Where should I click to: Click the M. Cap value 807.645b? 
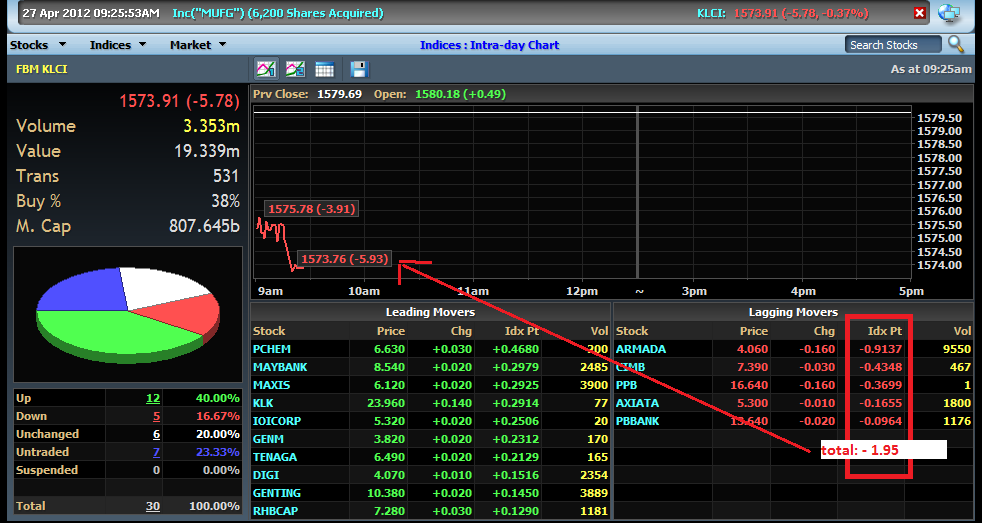click(204, 226)
